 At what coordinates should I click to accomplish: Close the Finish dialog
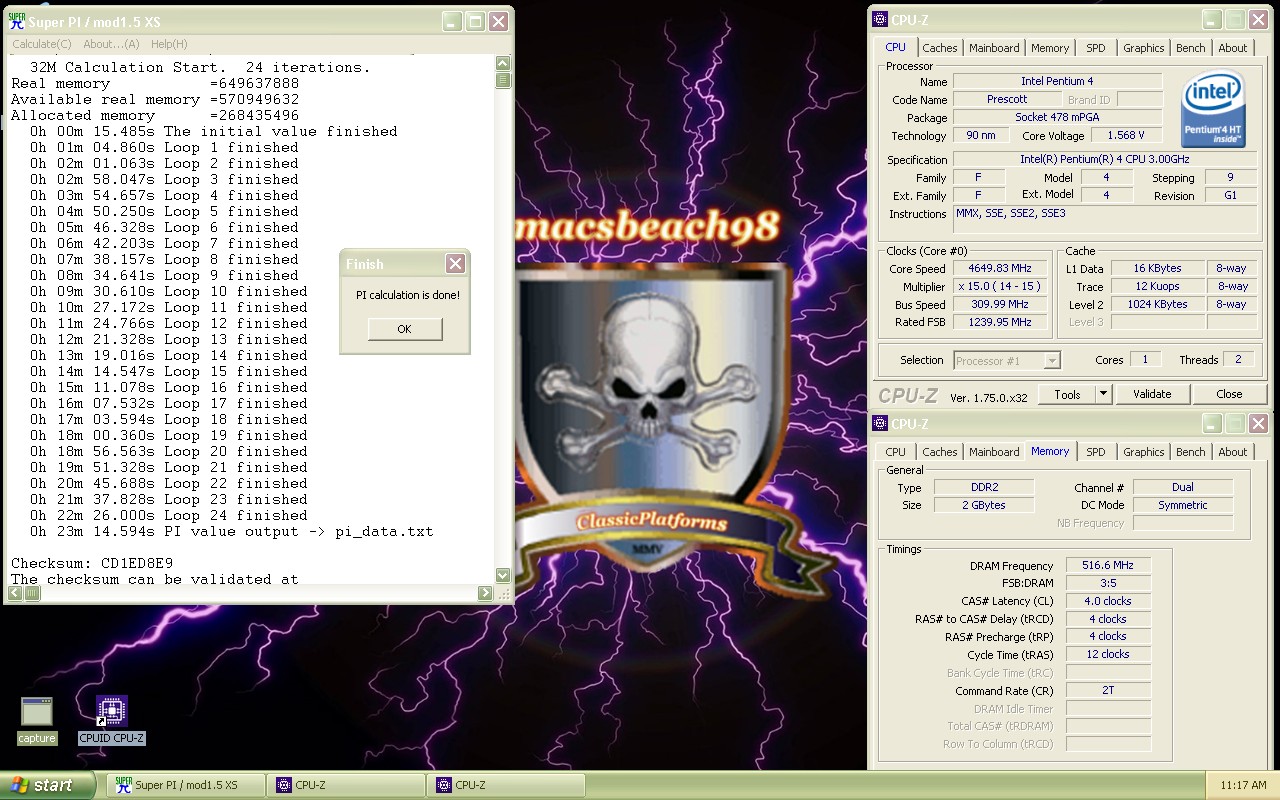tap(455, 264)
